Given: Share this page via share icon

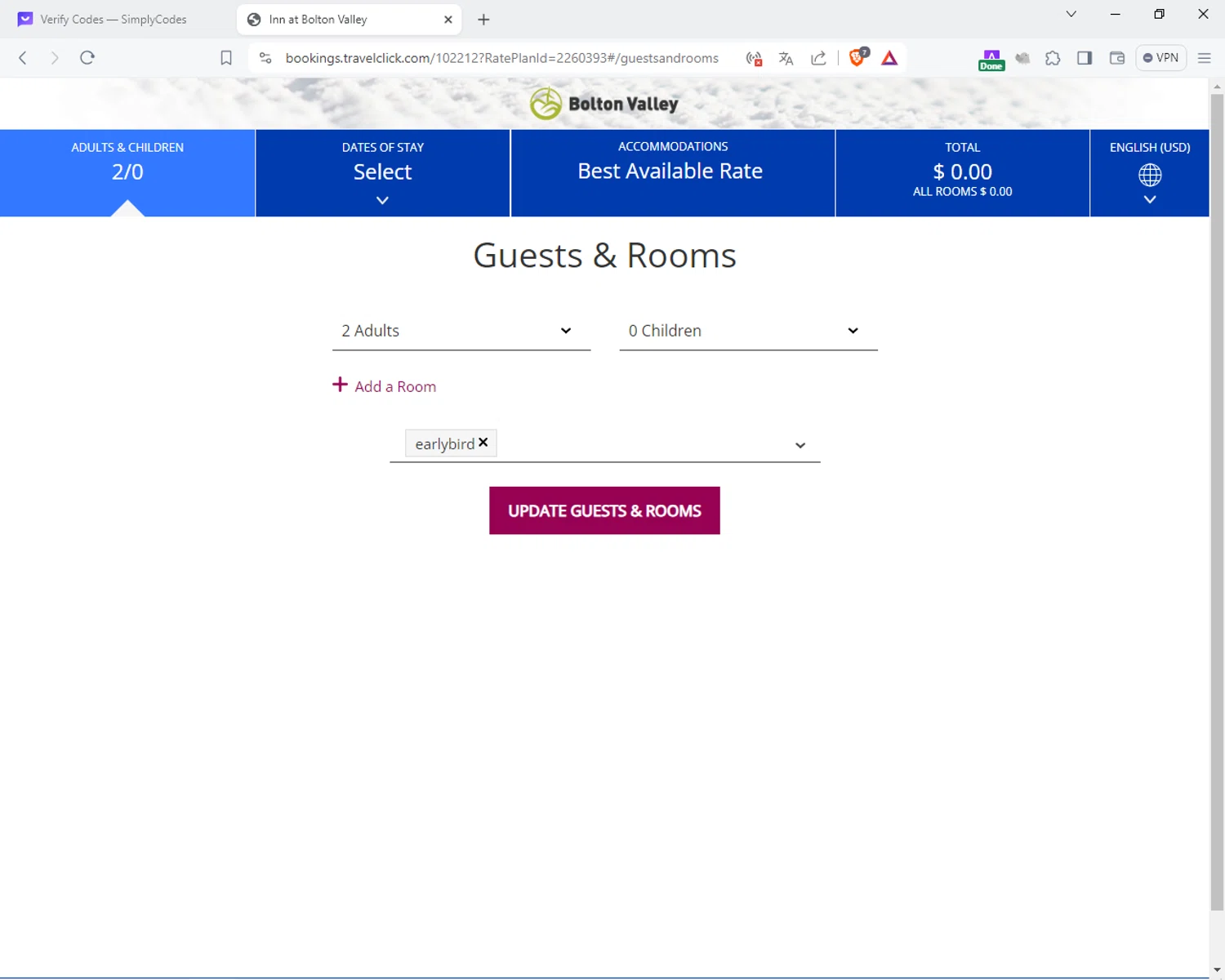Looking at the screenshot, I should [818, 58].
